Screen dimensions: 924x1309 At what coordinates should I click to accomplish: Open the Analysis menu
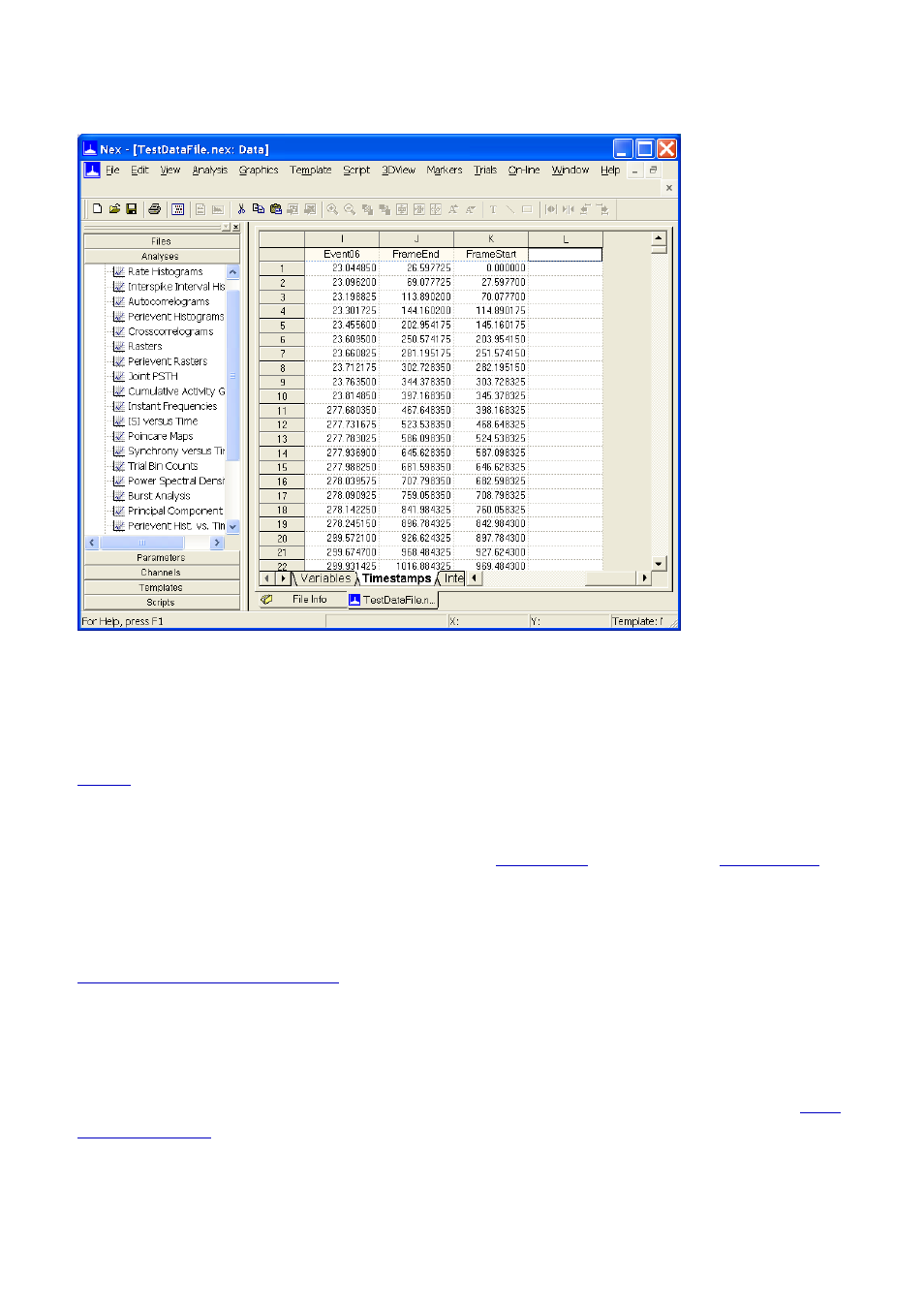[210, 170]
